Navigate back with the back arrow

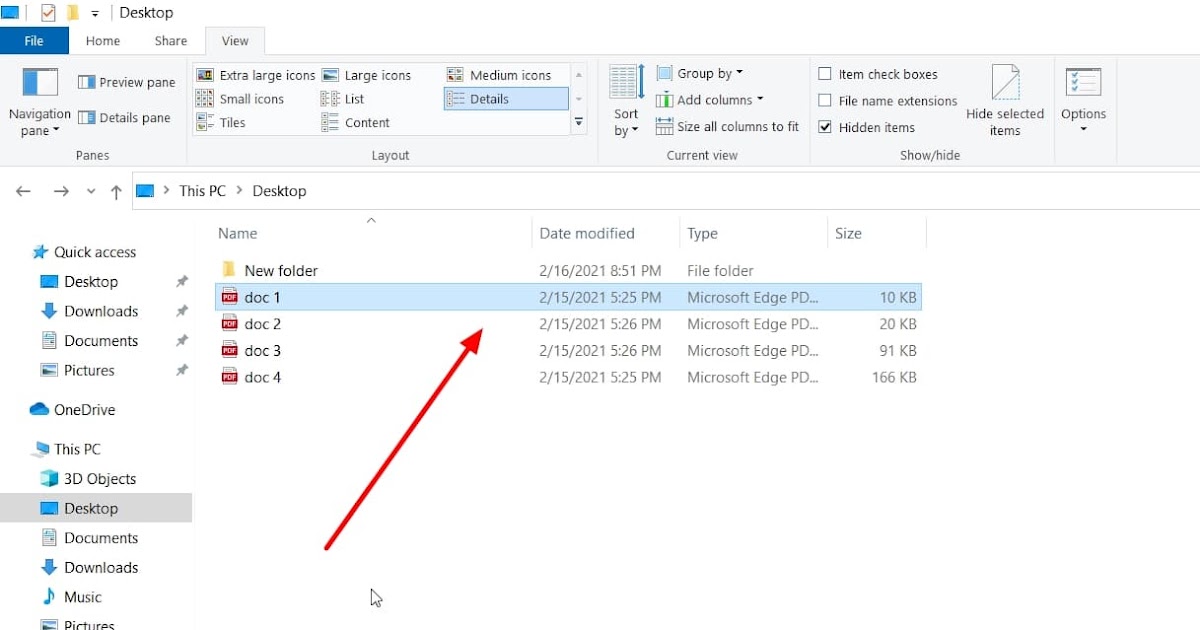point(23,190)
